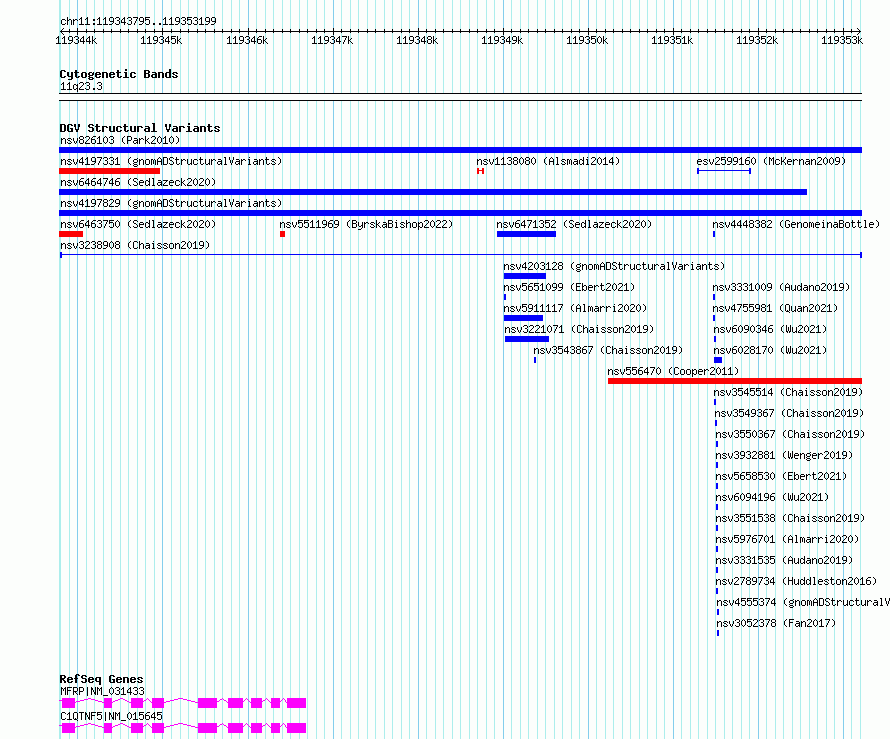Click the DGV Structural Variants track title
This screenshot has height=739, width=890.
point(140,128)
